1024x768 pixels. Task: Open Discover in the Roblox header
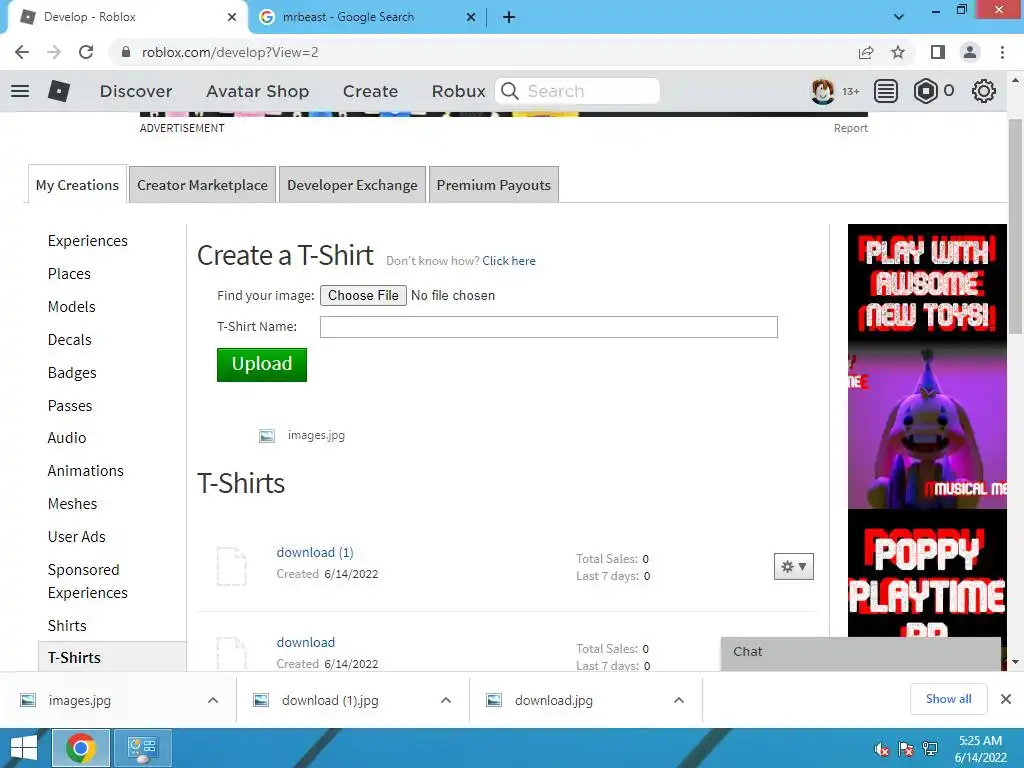pos(136,91)
